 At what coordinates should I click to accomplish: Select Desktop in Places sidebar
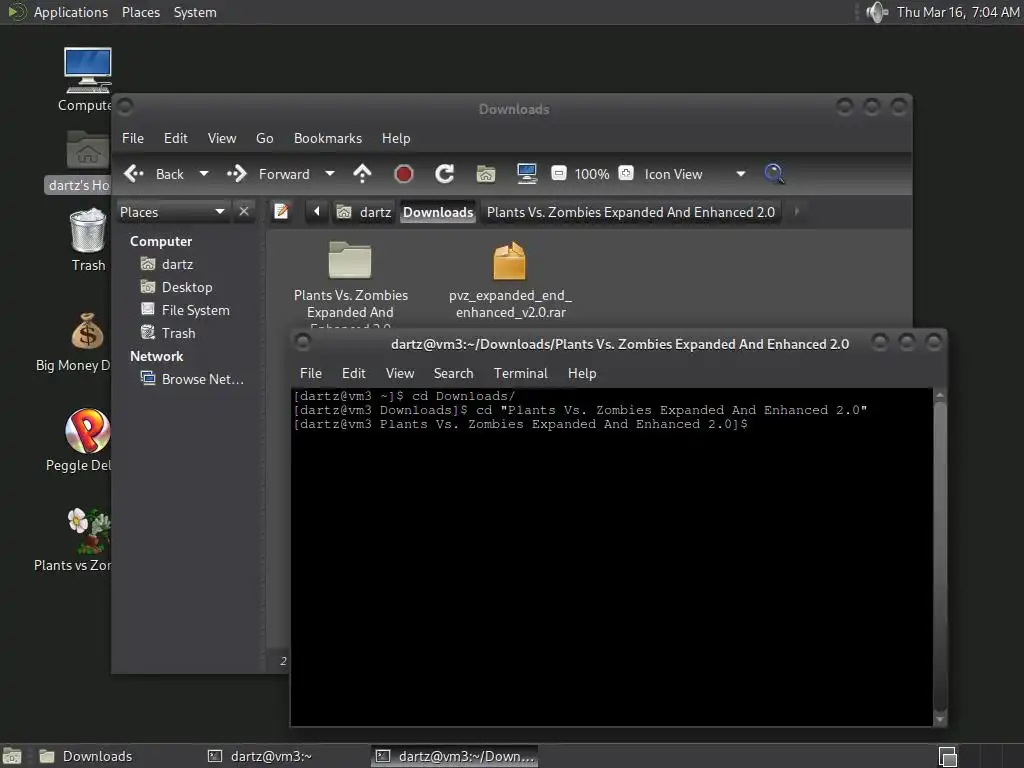[187, 287]
